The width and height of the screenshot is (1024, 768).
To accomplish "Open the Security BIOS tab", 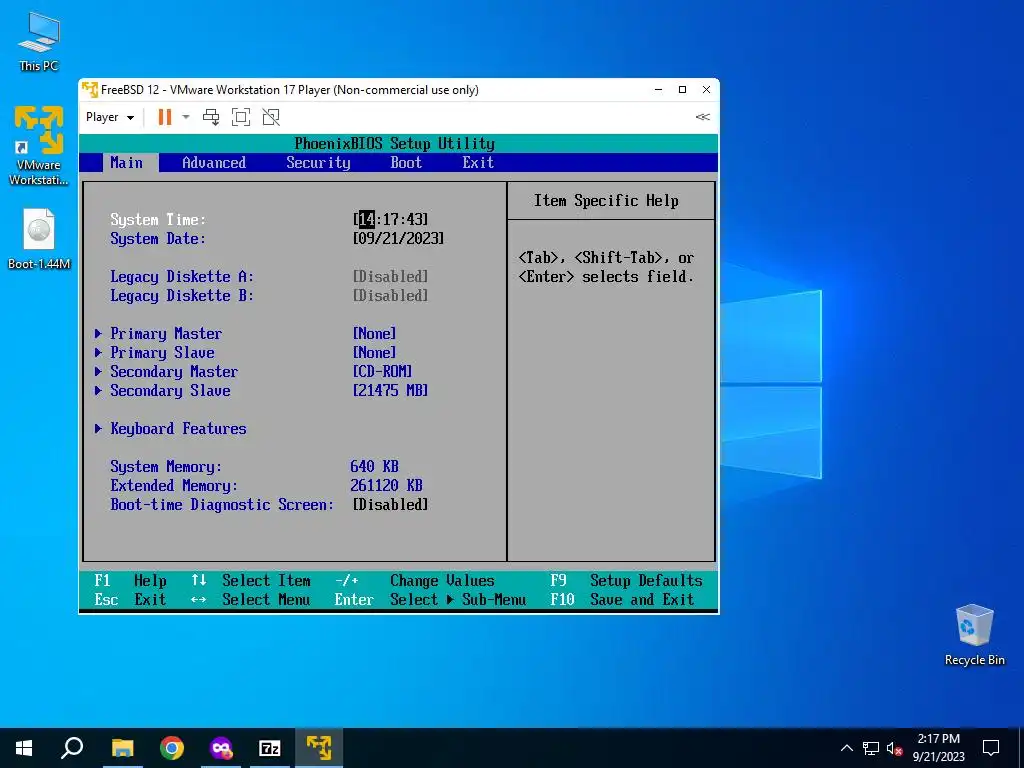I will (318, 163).
